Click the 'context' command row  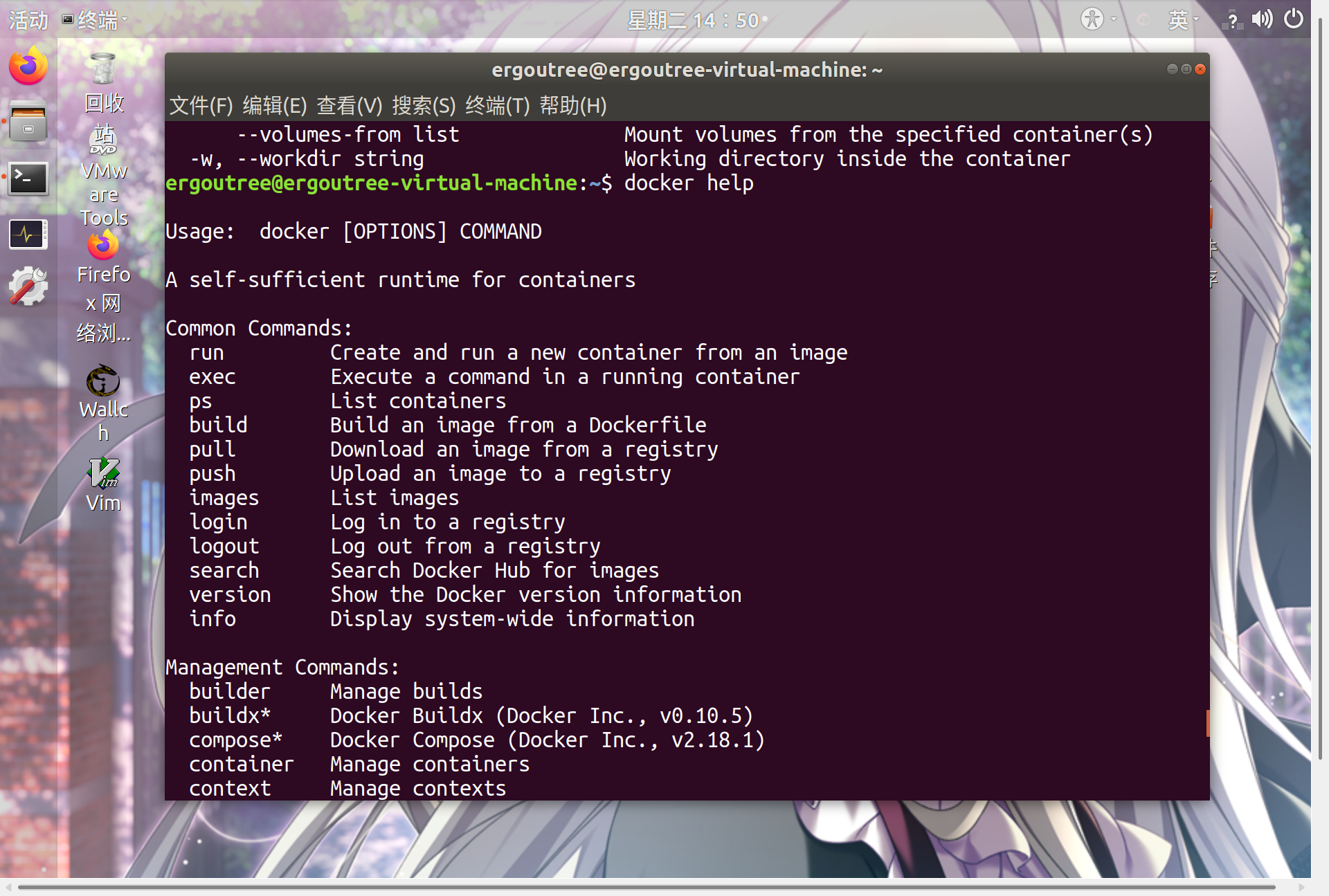[347, 789]
